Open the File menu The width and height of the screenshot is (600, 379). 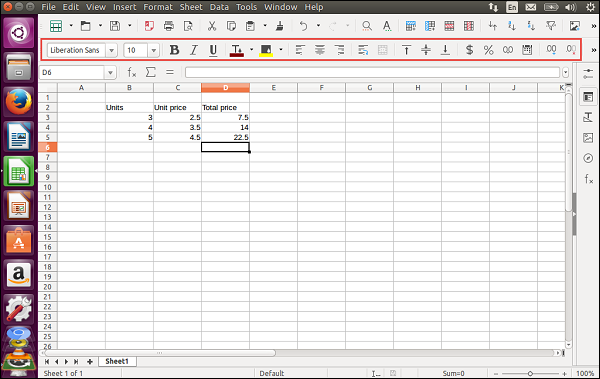48,7
